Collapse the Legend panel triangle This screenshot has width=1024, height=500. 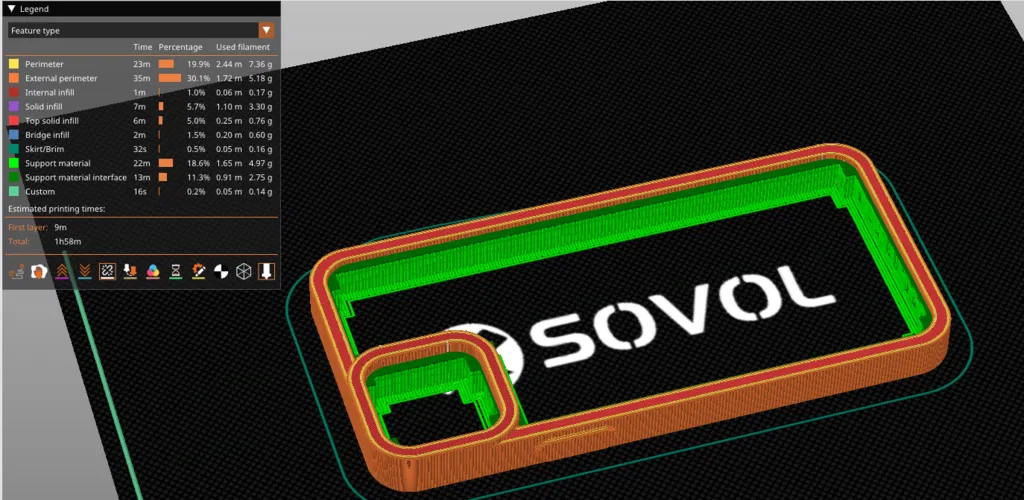11,9
